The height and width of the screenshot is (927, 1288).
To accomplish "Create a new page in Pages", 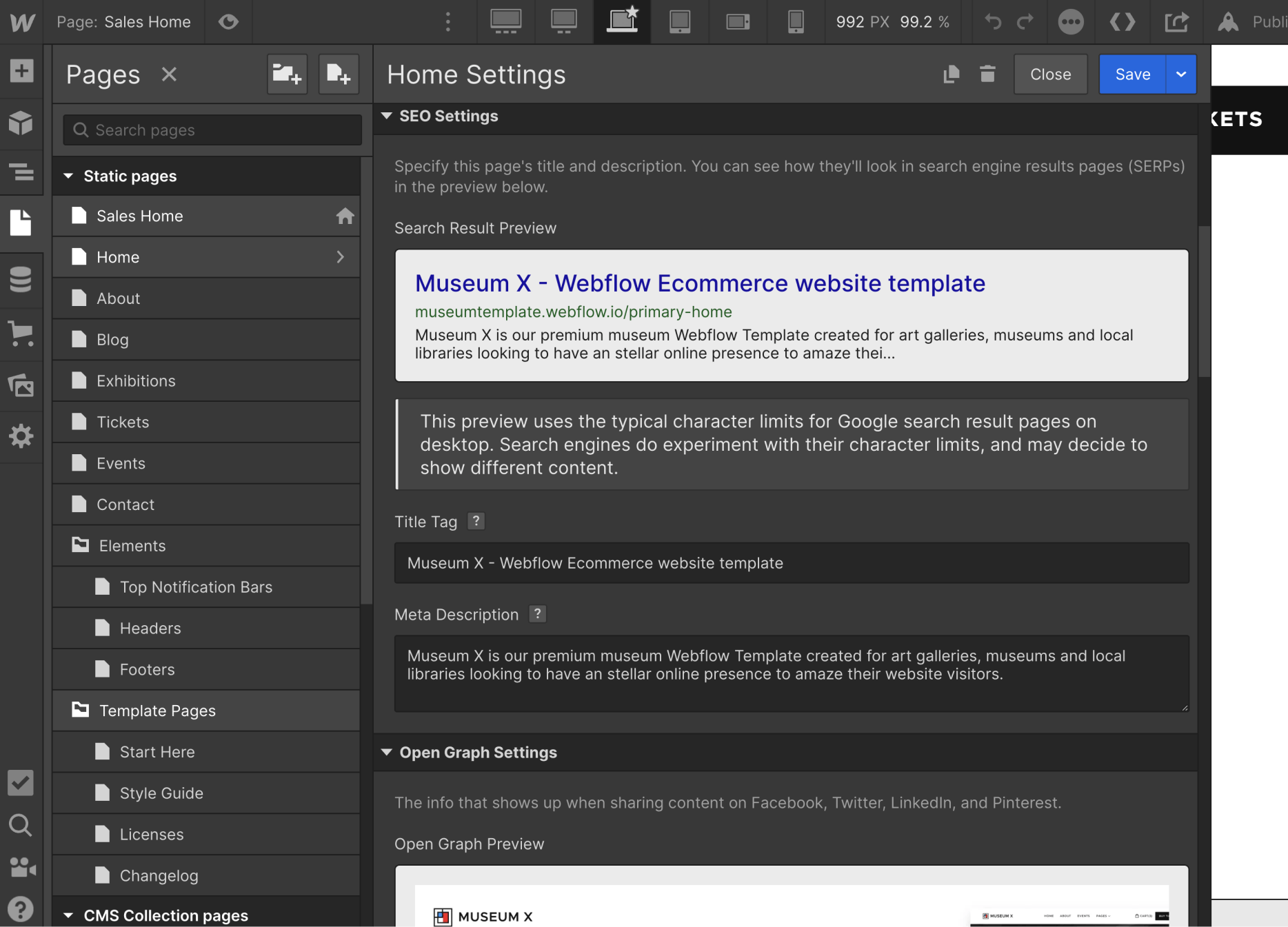I will (x=339, y=74).
